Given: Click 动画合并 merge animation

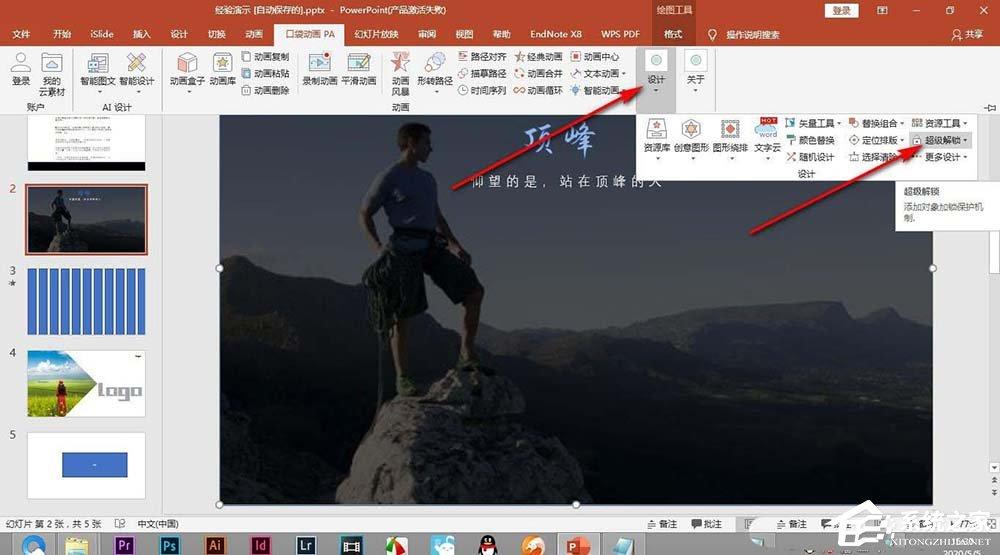Looking at the screenshot, I should tap(539, 73).
